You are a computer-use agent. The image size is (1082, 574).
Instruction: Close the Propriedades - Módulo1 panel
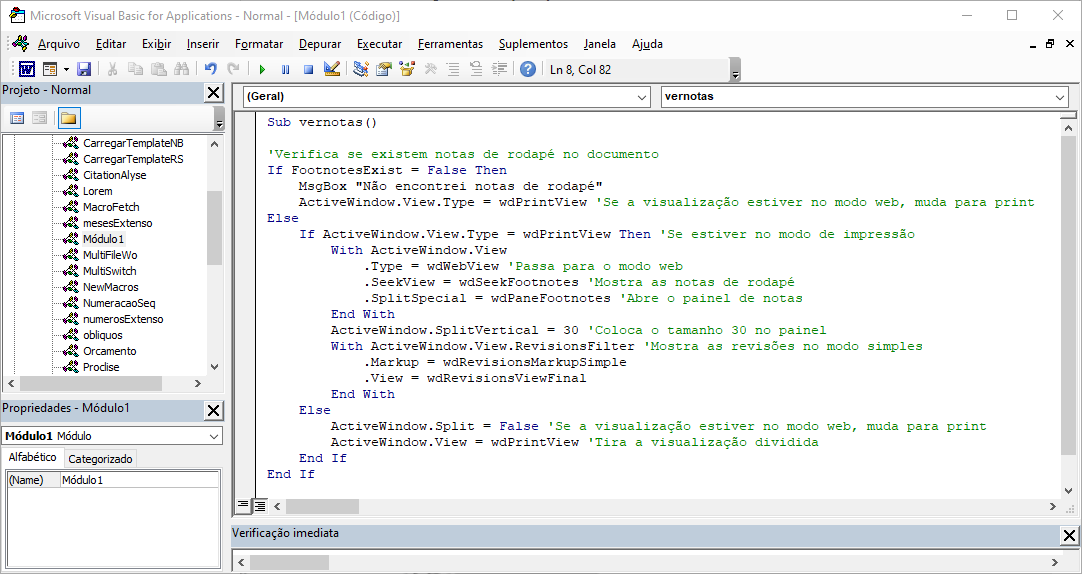pyautogui.click(x=214, y=410)
